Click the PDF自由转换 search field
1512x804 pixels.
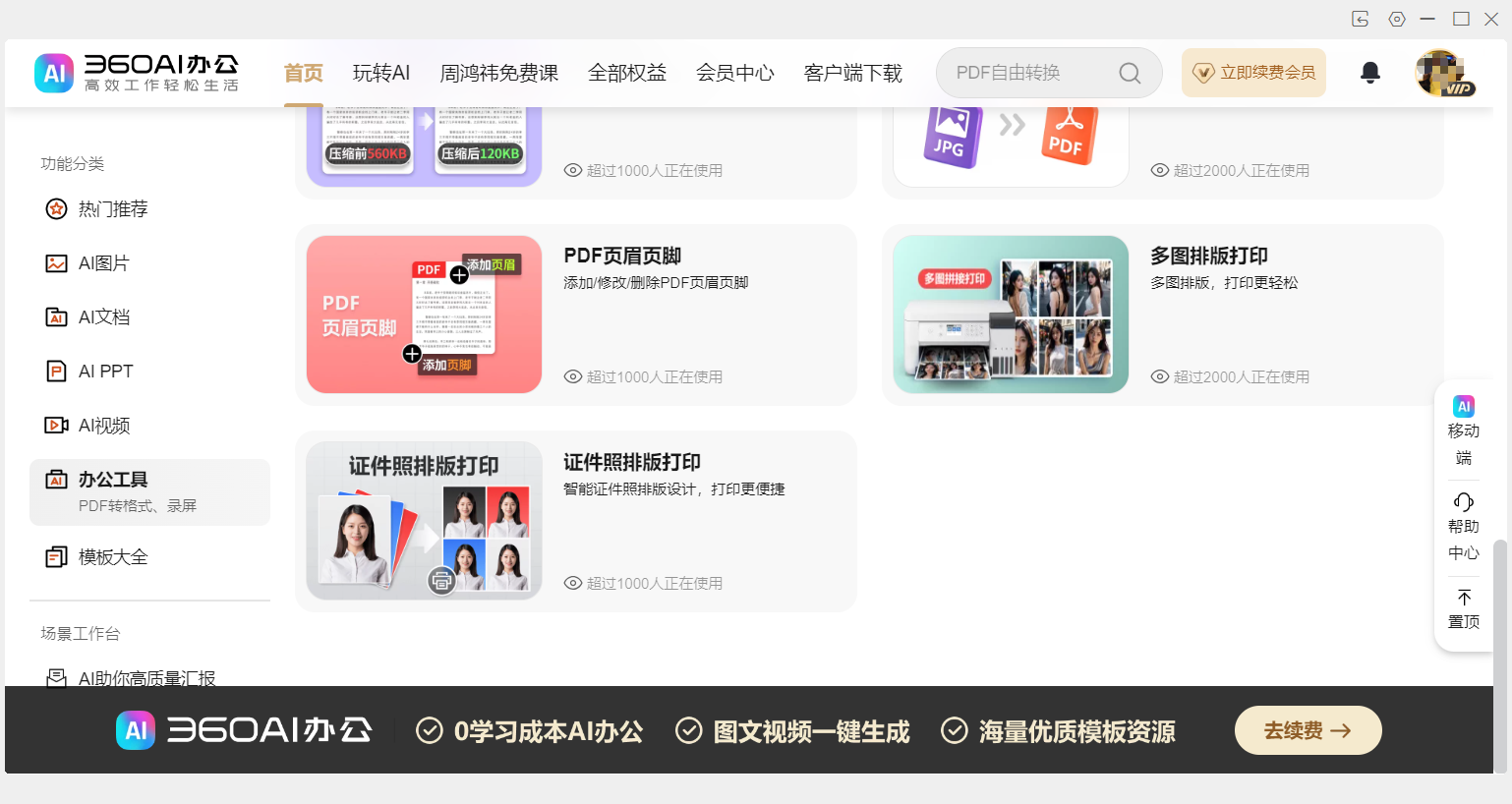pos(1027,73)
